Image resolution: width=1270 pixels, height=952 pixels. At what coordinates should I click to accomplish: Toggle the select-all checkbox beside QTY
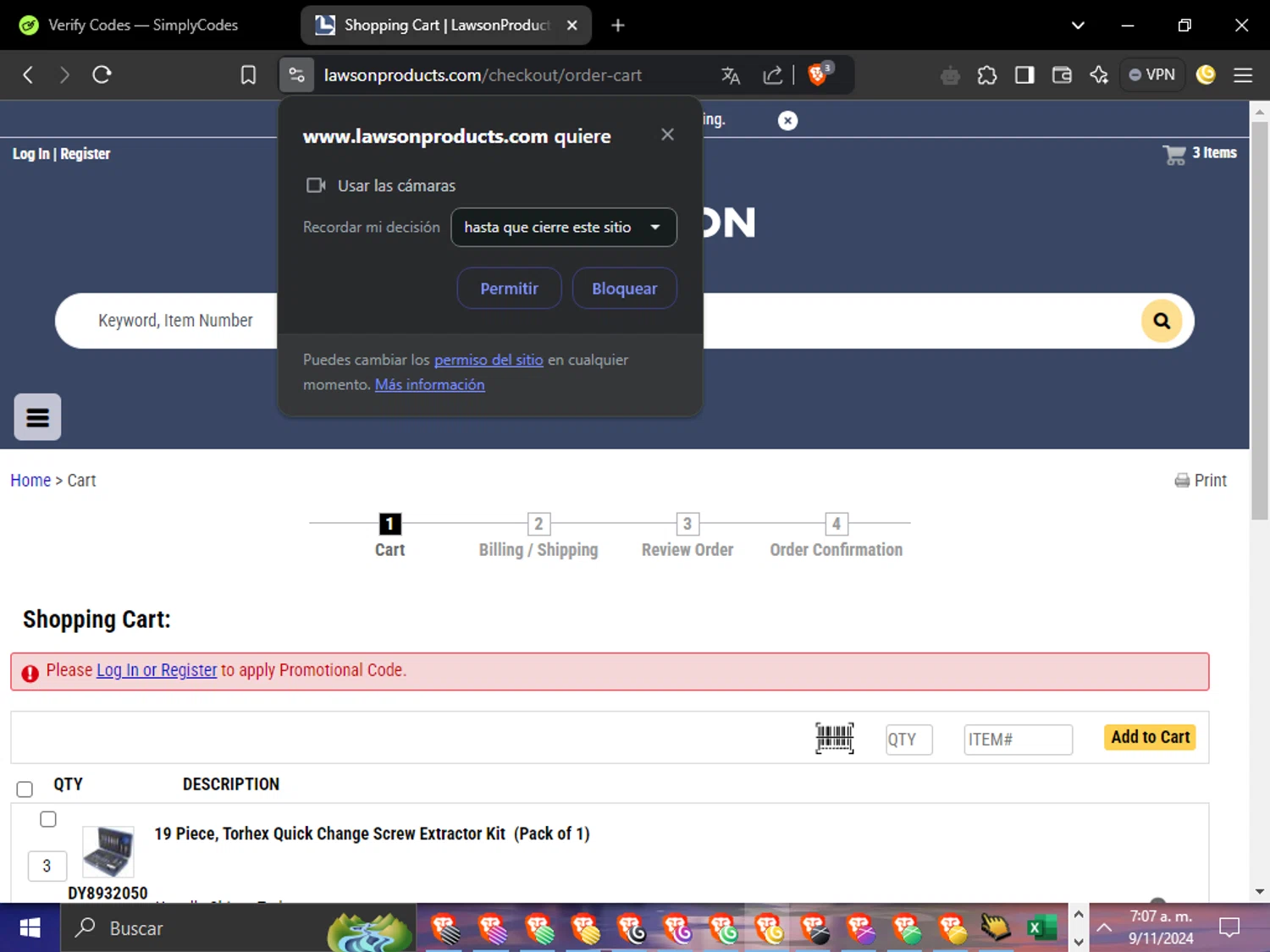click(x=25, y=789)
